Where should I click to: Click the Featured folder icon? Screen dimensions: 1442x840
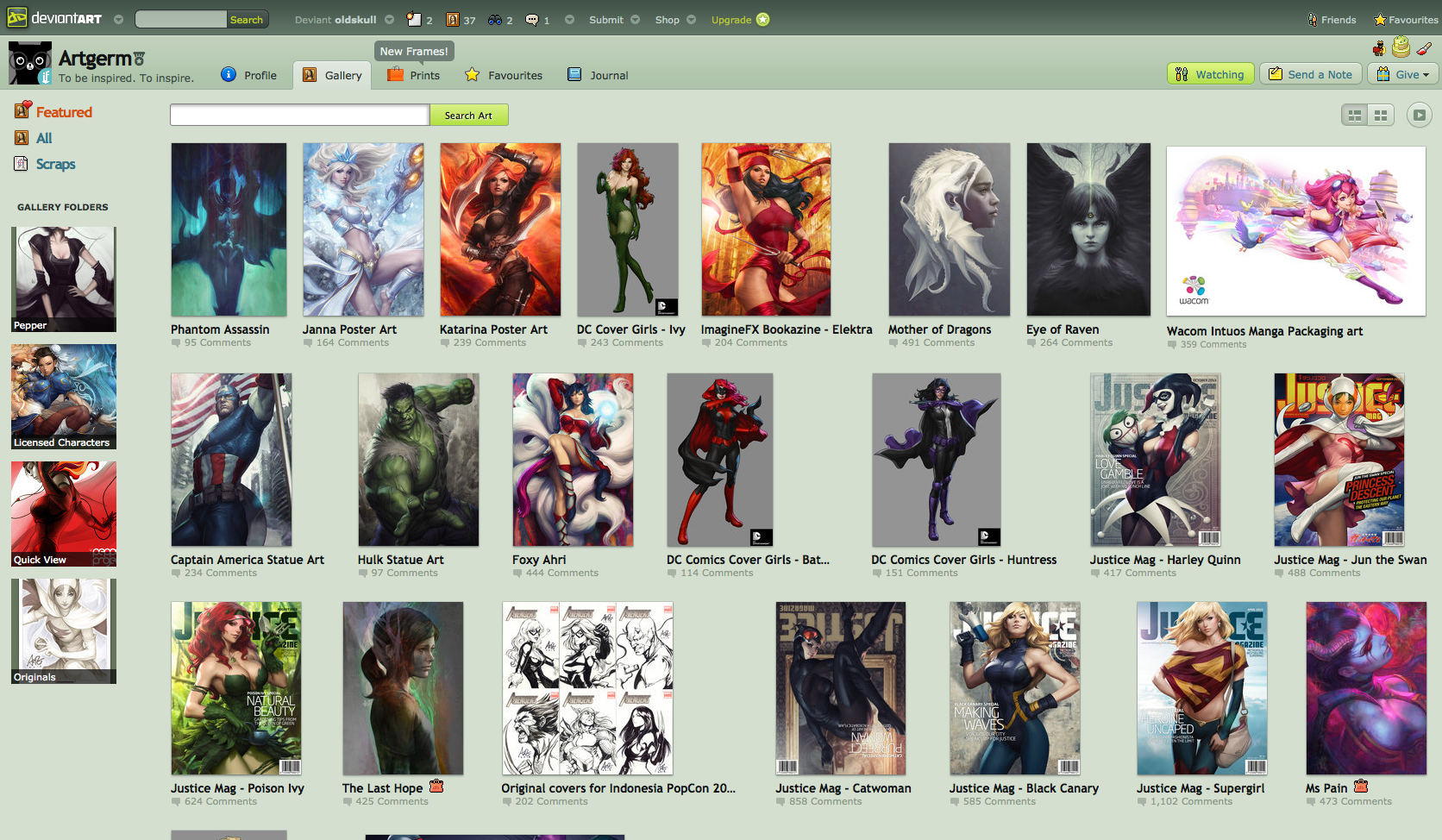tap(22, 110)
